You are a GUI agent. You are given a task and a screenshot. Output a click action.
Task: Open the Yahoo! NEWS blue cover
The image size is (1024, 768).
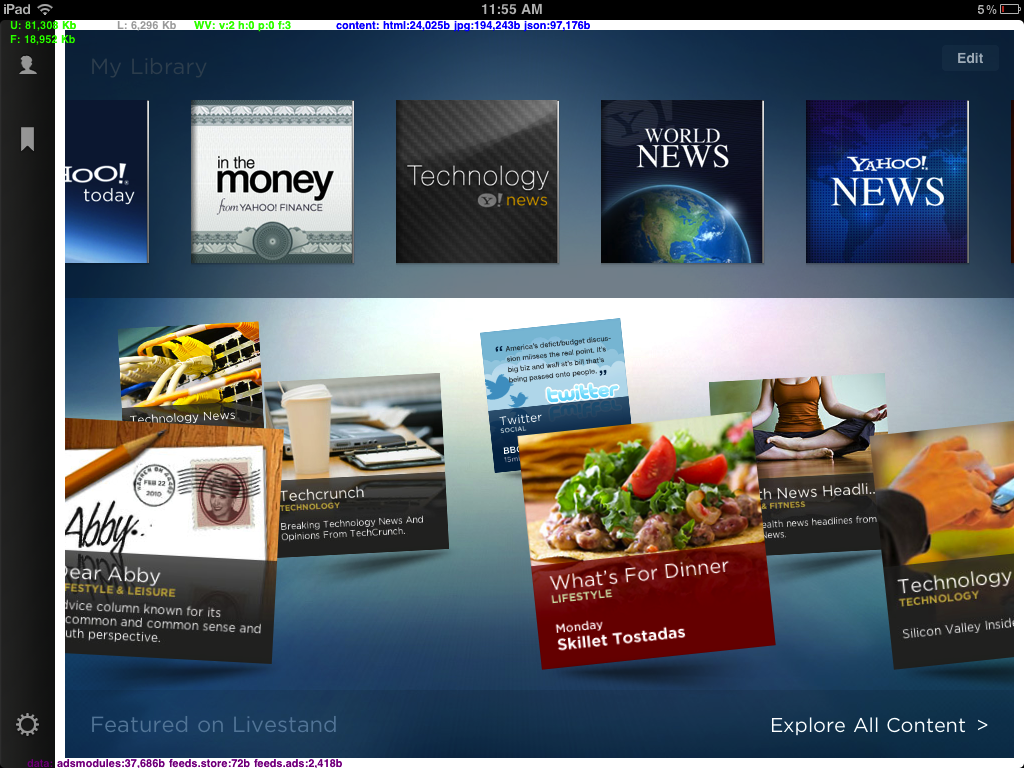[x=887, y=182]
